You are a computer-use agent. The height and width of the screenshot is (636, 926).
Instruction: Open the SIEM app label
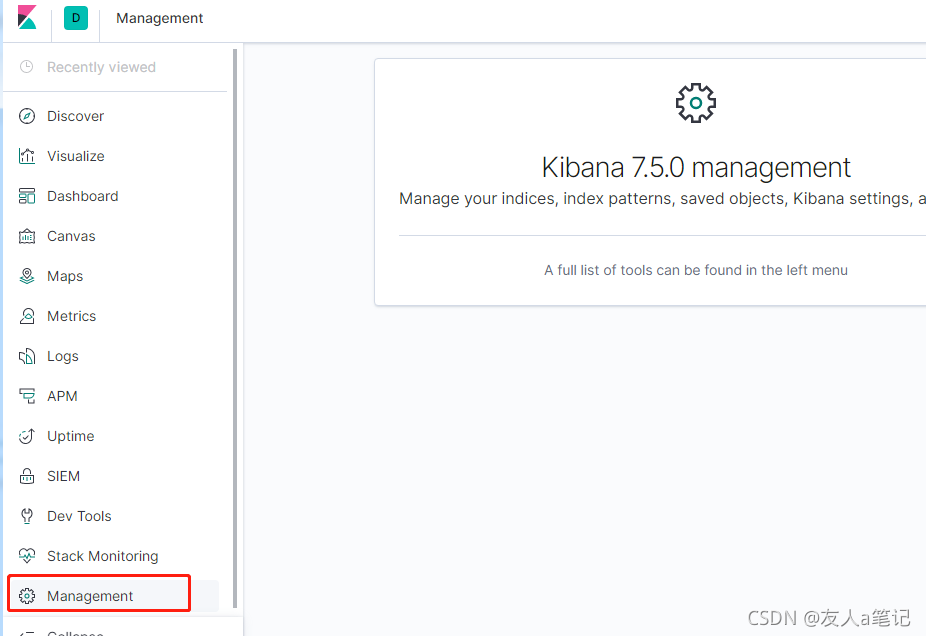tap(63, 476)
